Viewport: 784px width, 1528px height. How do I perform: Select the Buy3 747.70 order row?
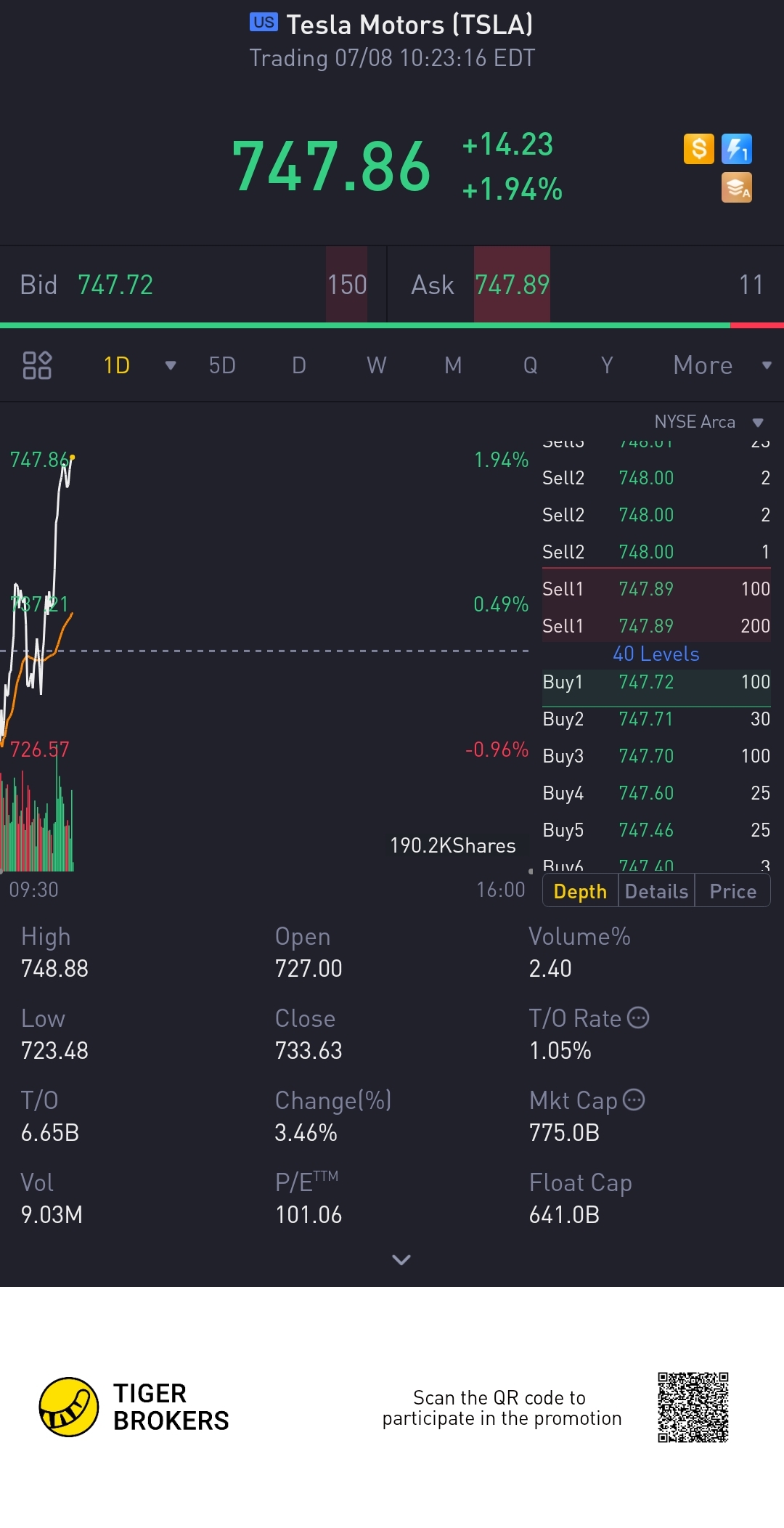pos(656,756)
